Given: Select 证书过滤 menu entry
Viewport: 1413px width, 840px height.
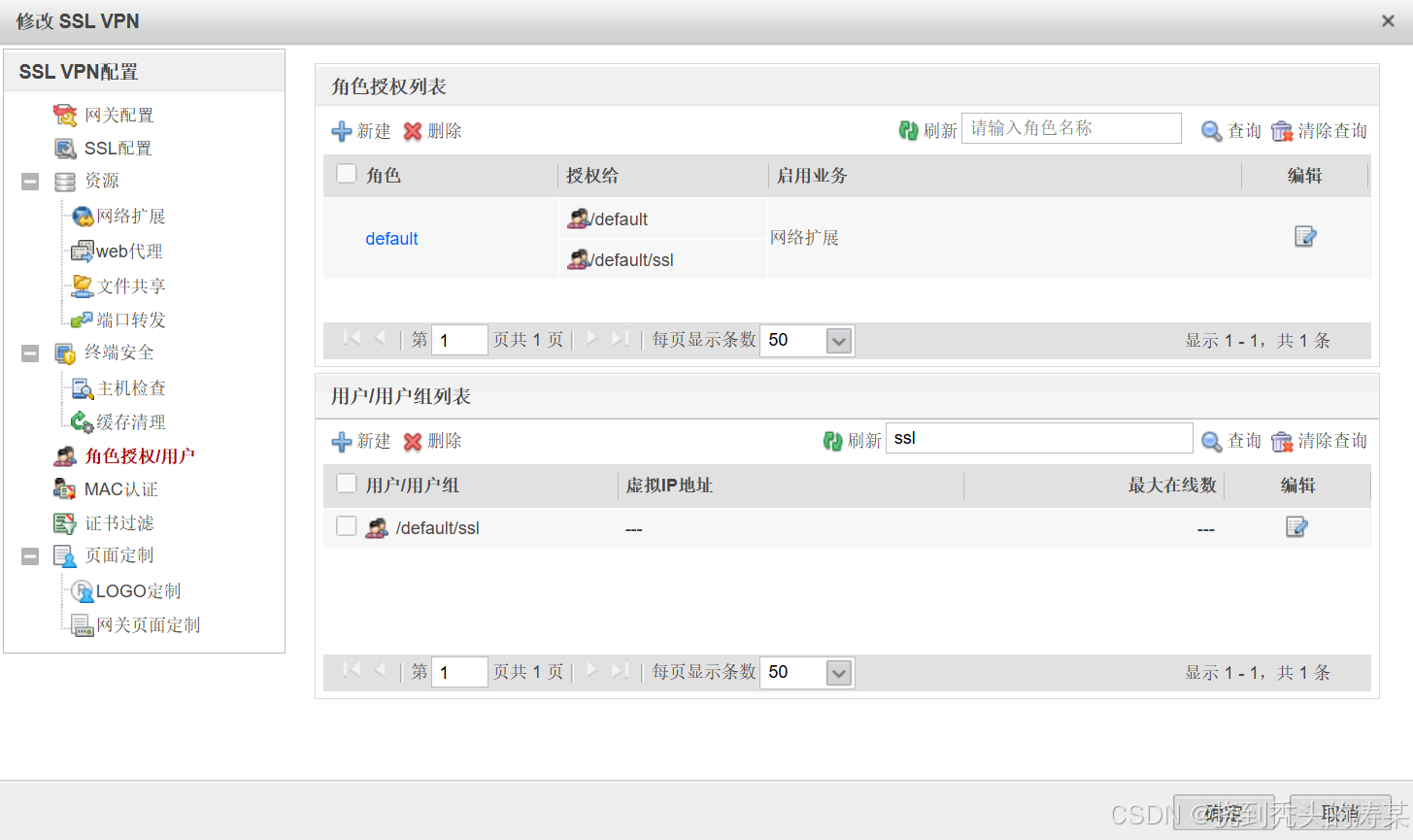Looking at the screenshot, I should point(119,523).
